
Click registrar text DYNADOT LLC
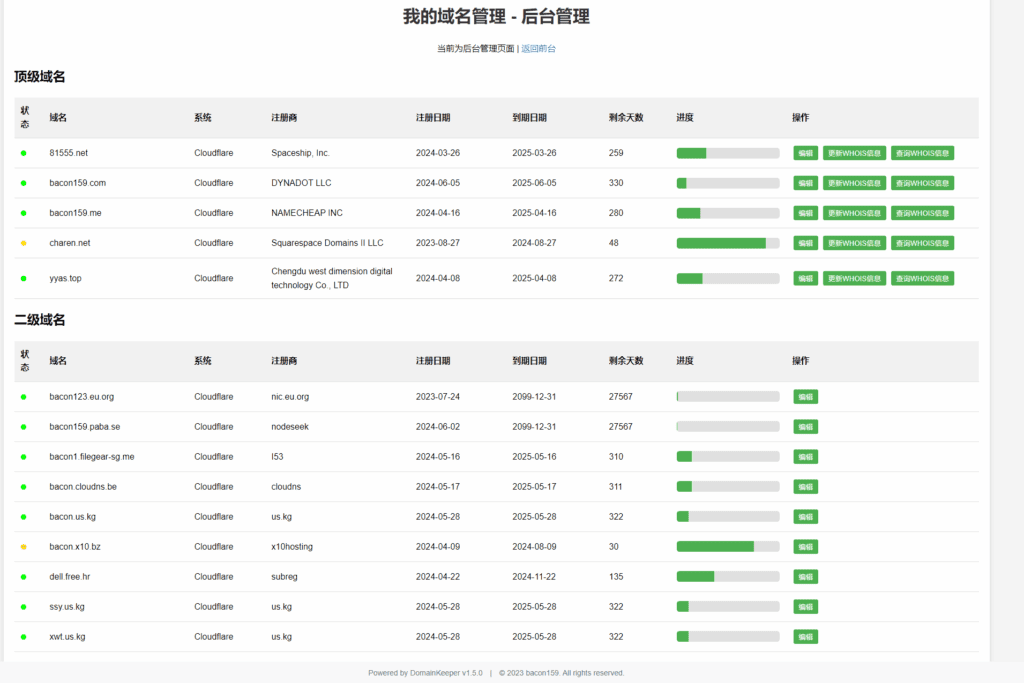[x=301, y=183]
